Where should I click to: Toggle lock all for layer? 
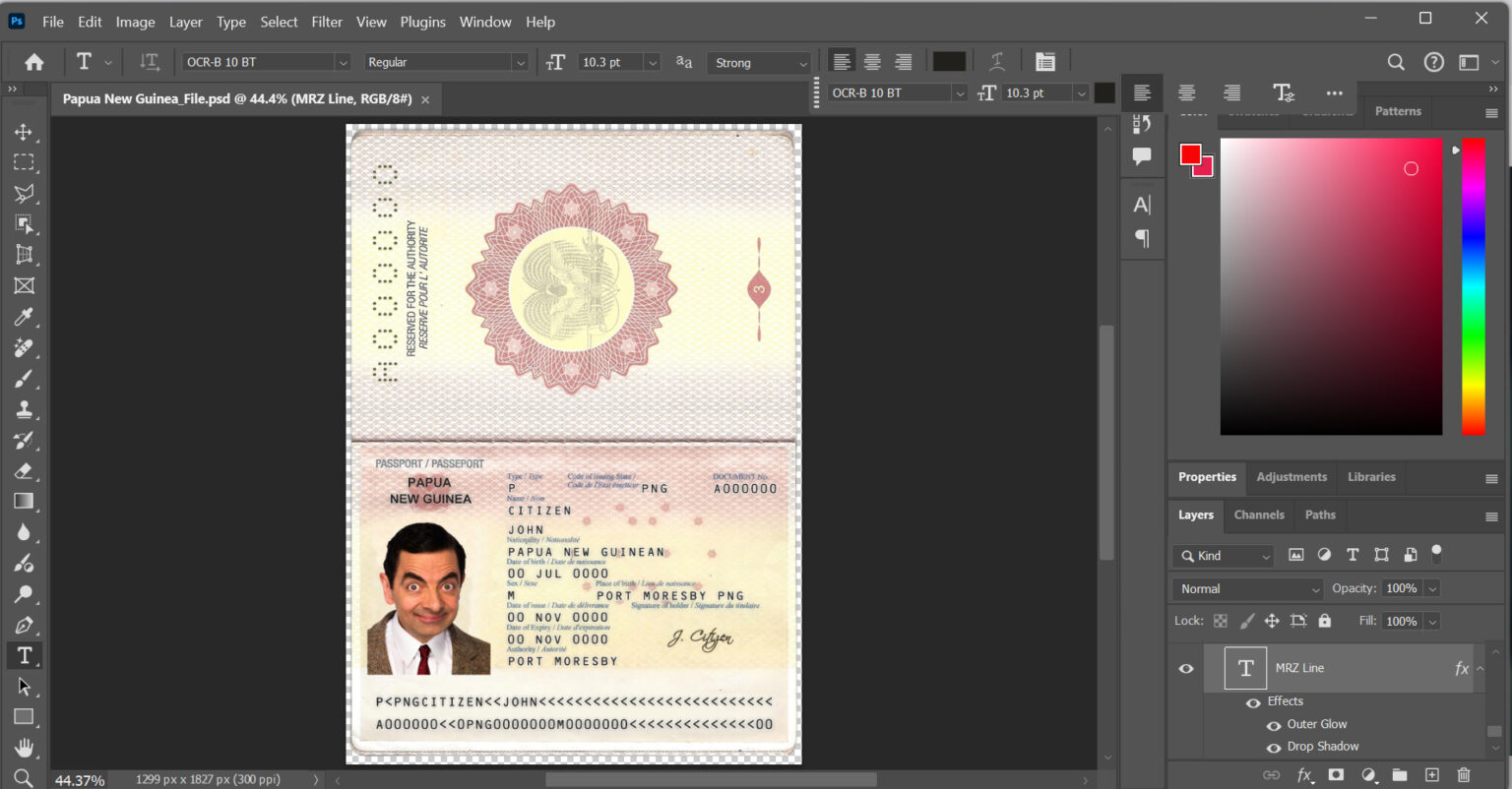click(x=1324, y=621)
